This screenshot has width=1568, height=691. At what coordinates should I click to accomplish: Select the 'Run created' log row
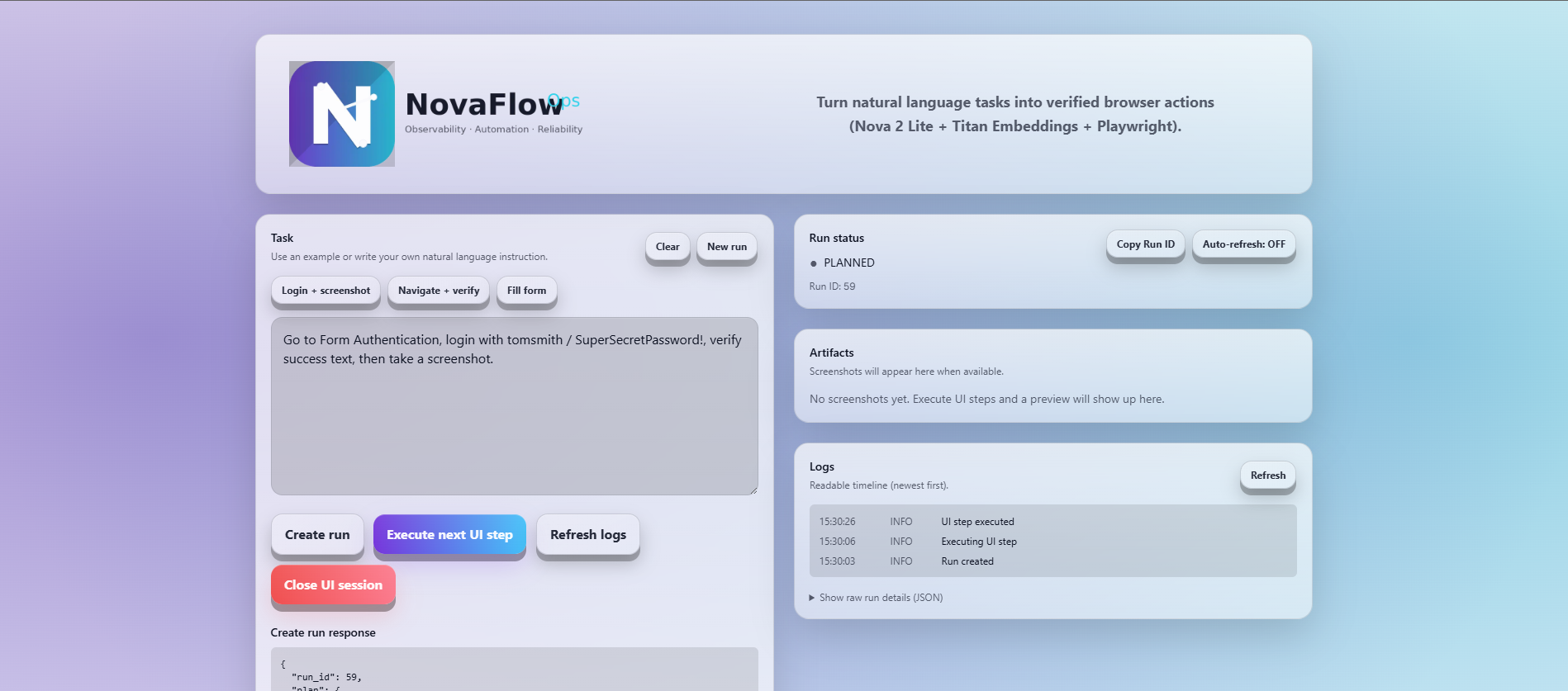coord(1053,561)
